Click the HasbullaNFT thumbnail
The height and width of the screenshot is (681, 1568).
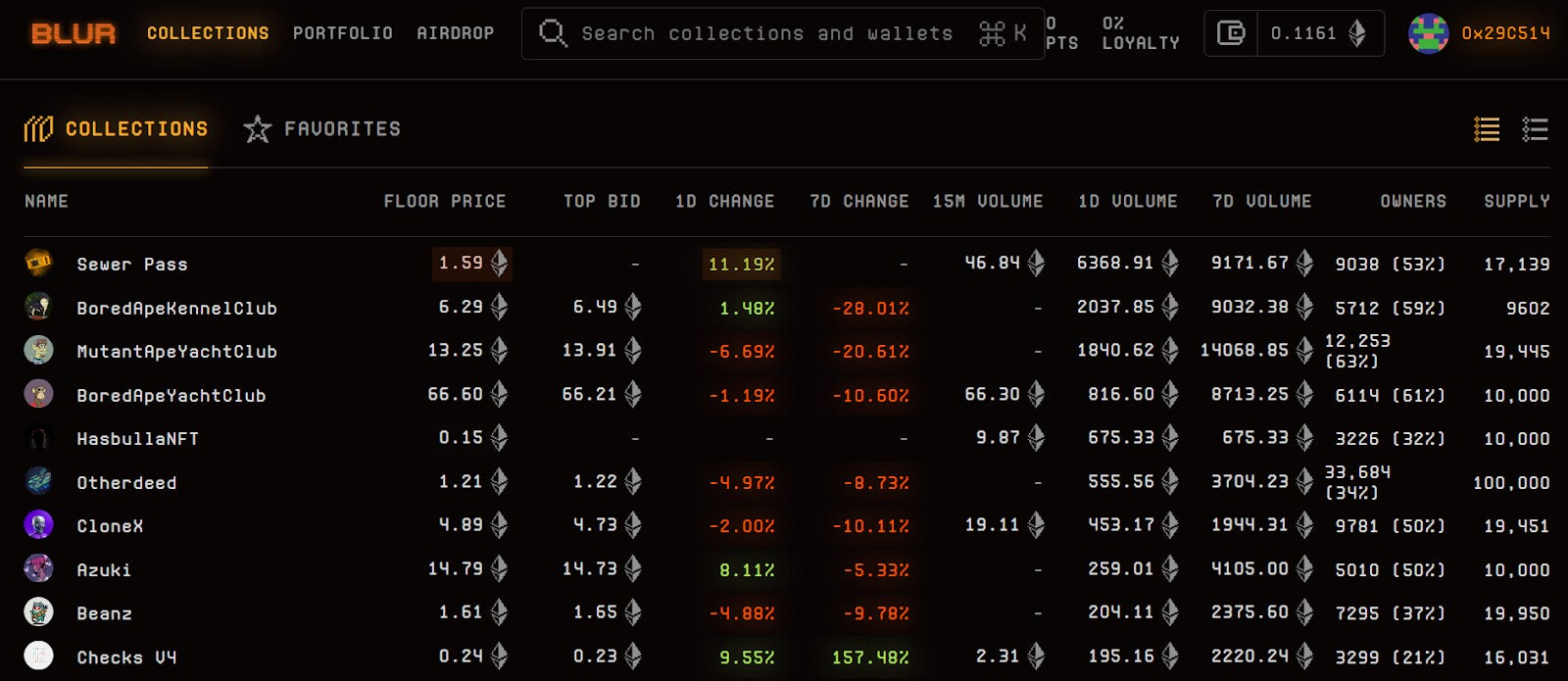coord(38,437)
